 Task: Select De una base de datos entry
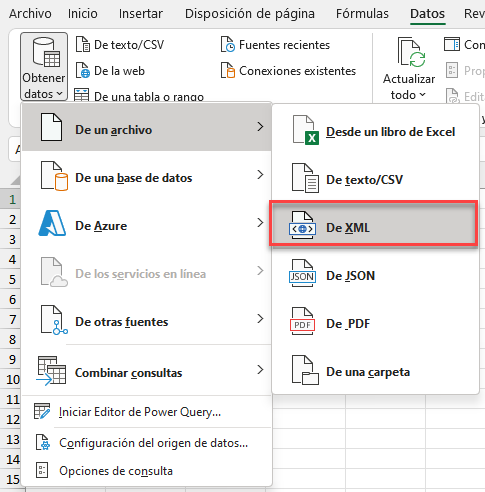point(146,175)
